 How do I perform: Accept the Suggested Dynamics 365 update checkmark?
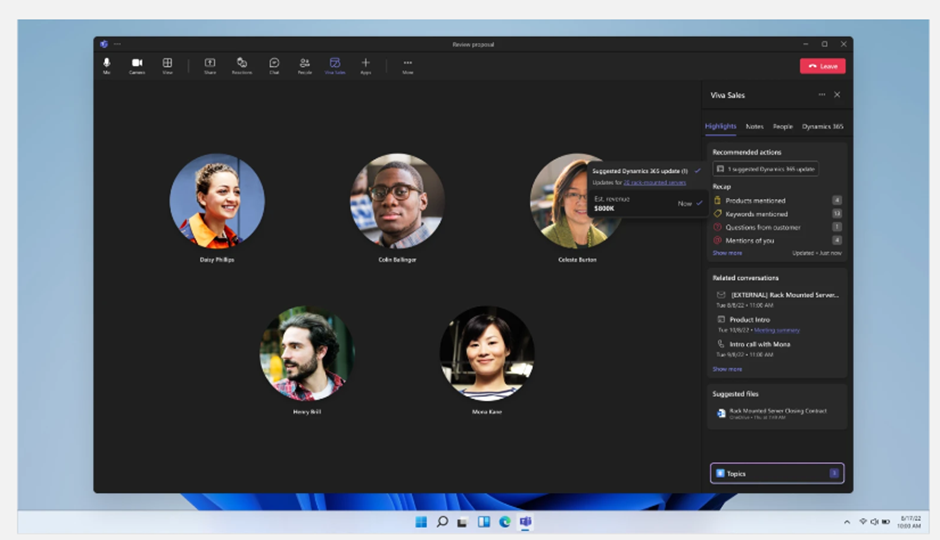698,171
